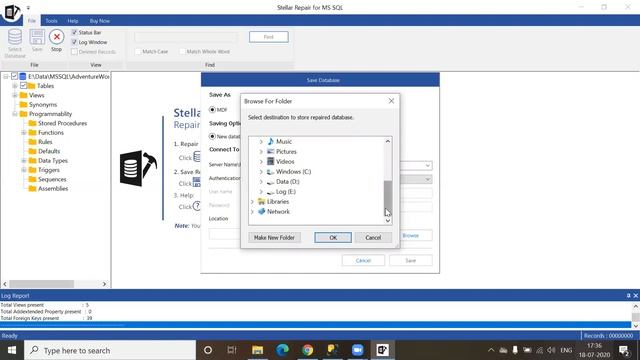Viewport: 640px width, 360px height.
Task: Click the Windows Start button
Action: click(x=12, y=350)
